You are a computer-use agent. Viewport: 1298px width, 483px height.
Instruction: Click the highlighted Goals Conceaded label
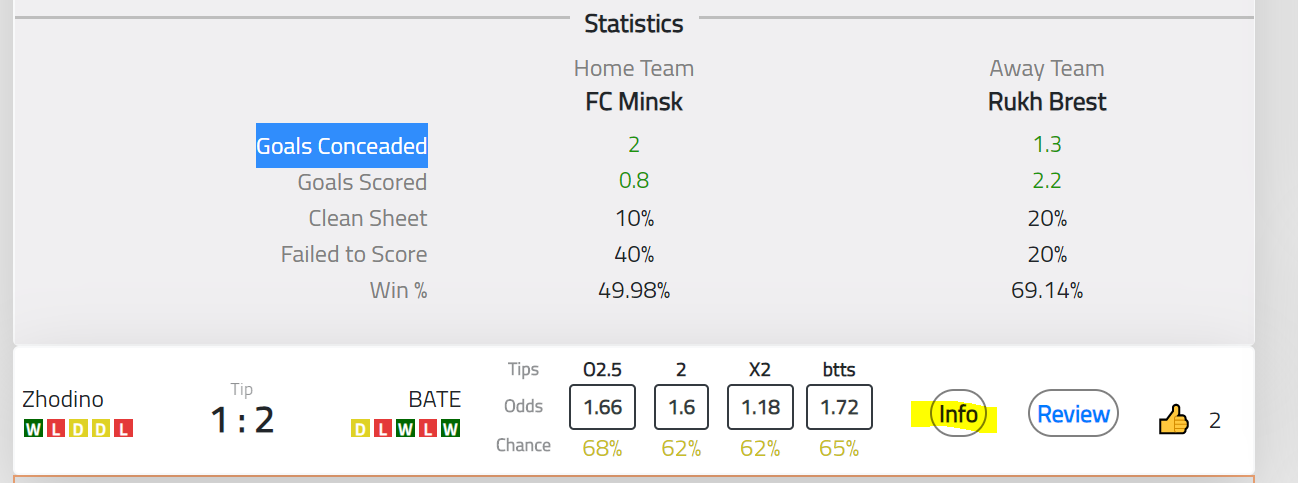(x=342, y=146)
